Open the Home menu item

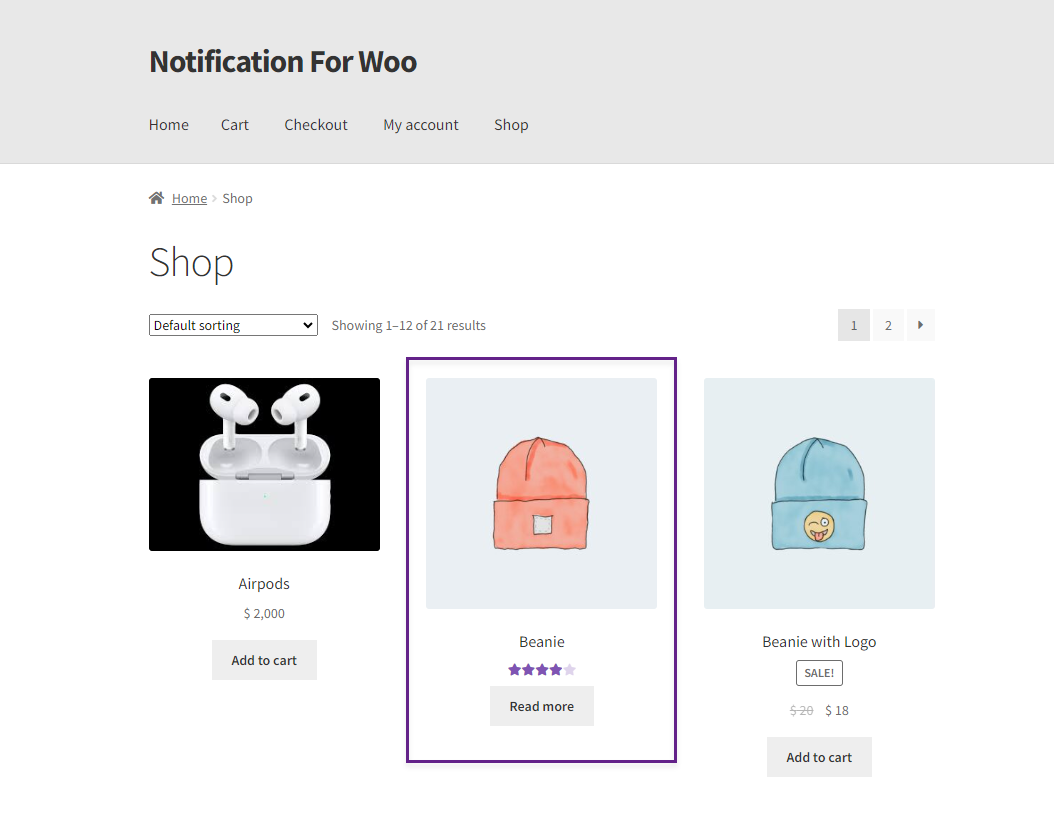click(169, 125)
